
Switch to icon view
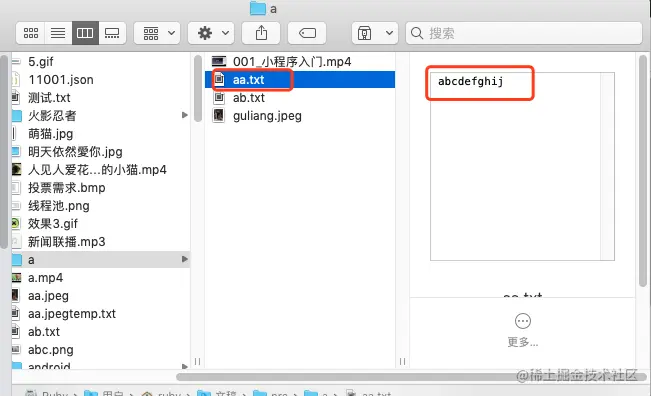(x=30, y=33)
